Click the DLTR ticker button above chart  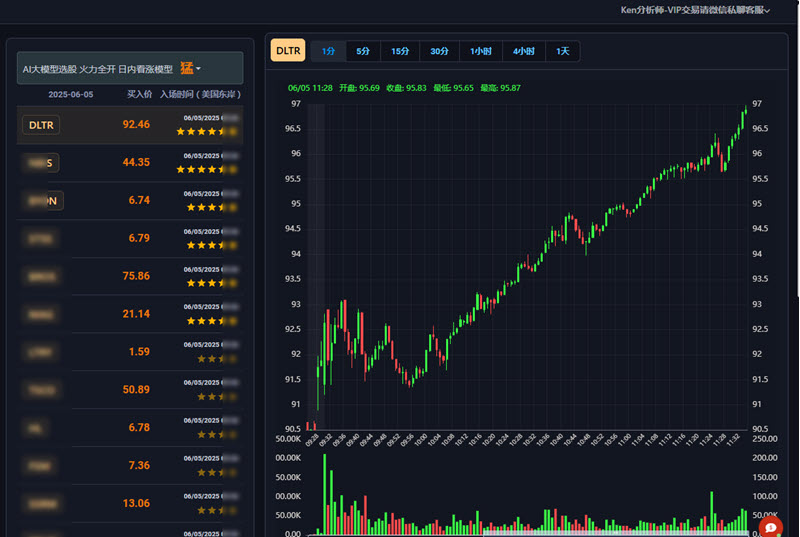coord(288,50)
